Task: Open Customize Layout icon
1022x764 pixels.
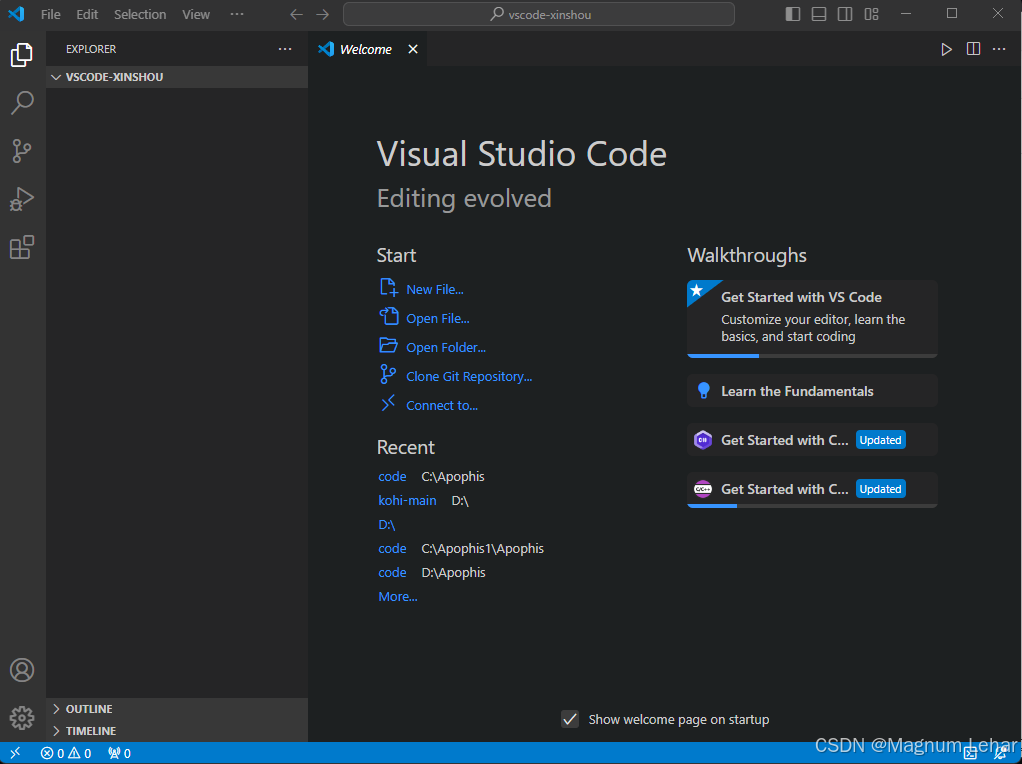Action: tap(871, 14)
